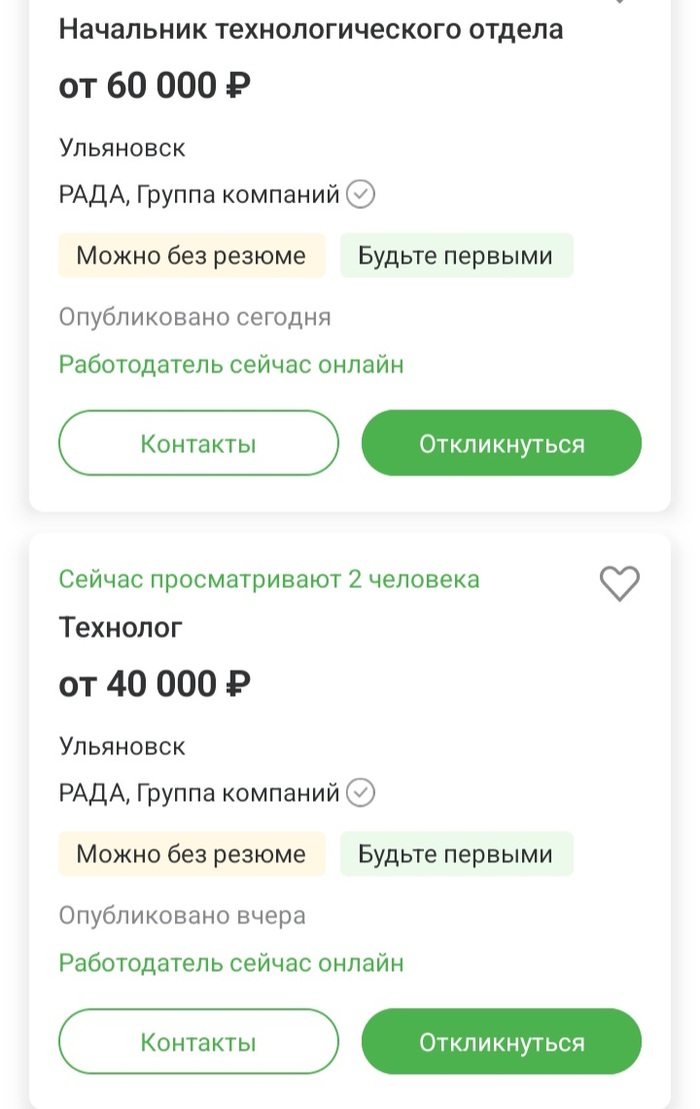Click the 'от 40 000 ₽' salary text
Screen dimensions: 700x1109
tap(154, 684)
